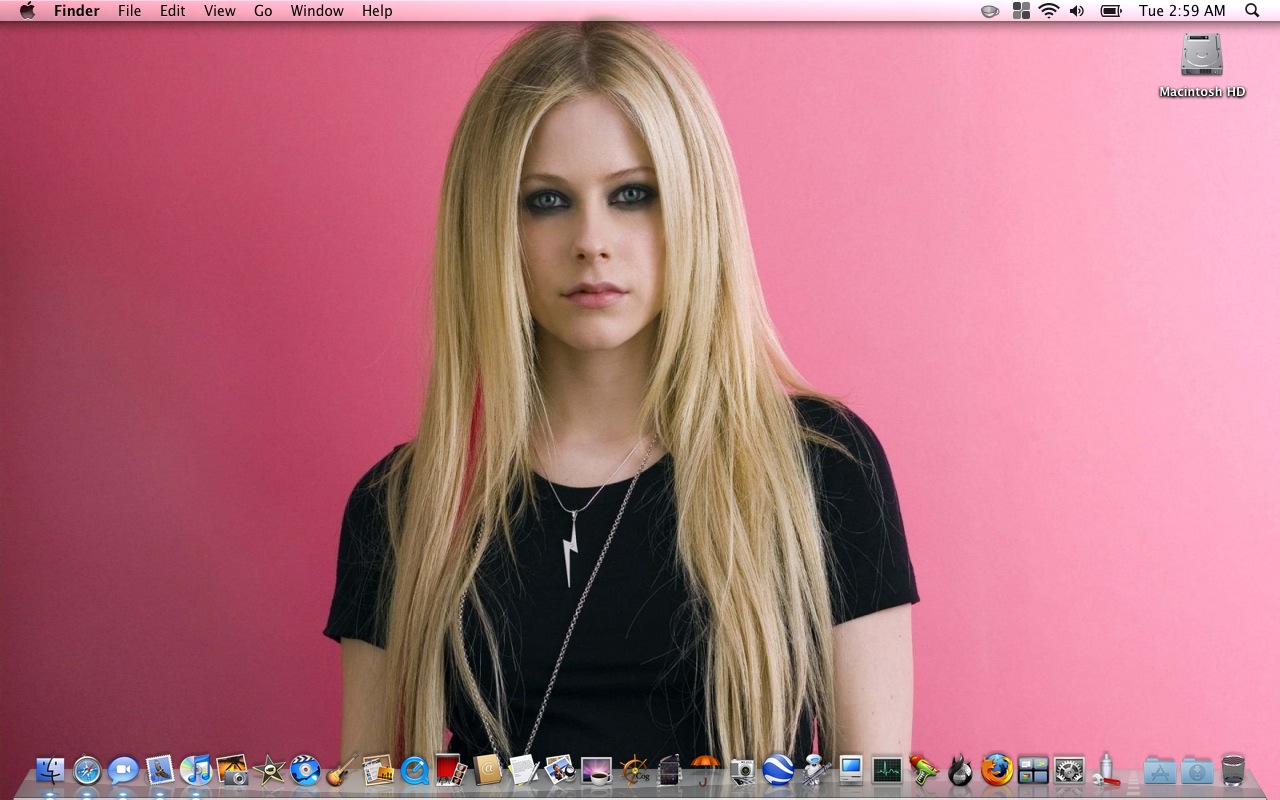Open iChat video bubble icon
This screenshot has height=800, width=1280.
(x=123, y=770)
